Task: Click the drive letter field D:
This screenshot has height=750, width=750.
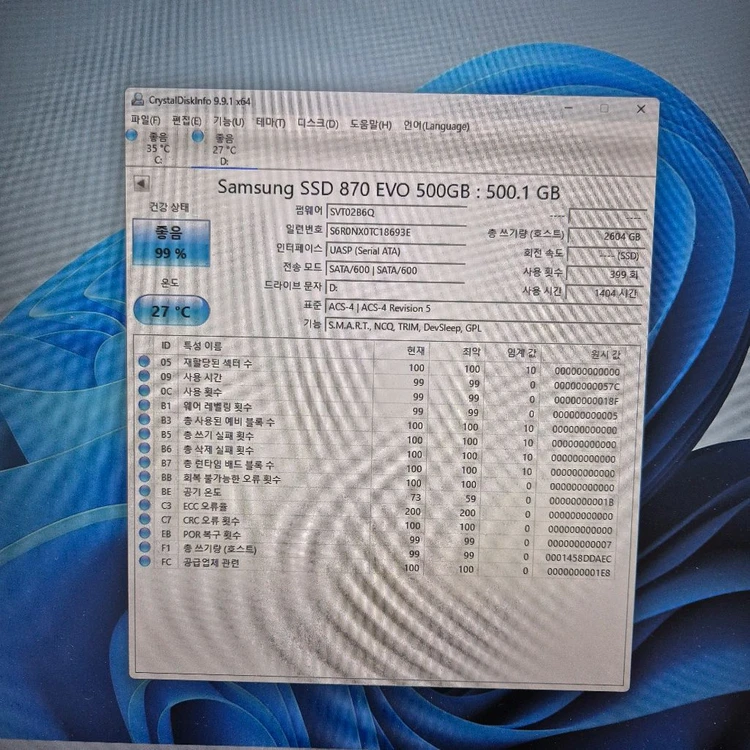Action: 395,288
